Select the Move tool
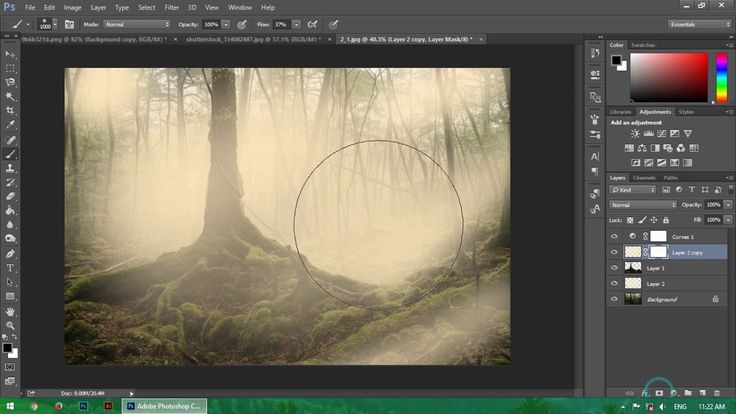Image resolution: width=736 pixels, height=414 pixels. point(10,54)
